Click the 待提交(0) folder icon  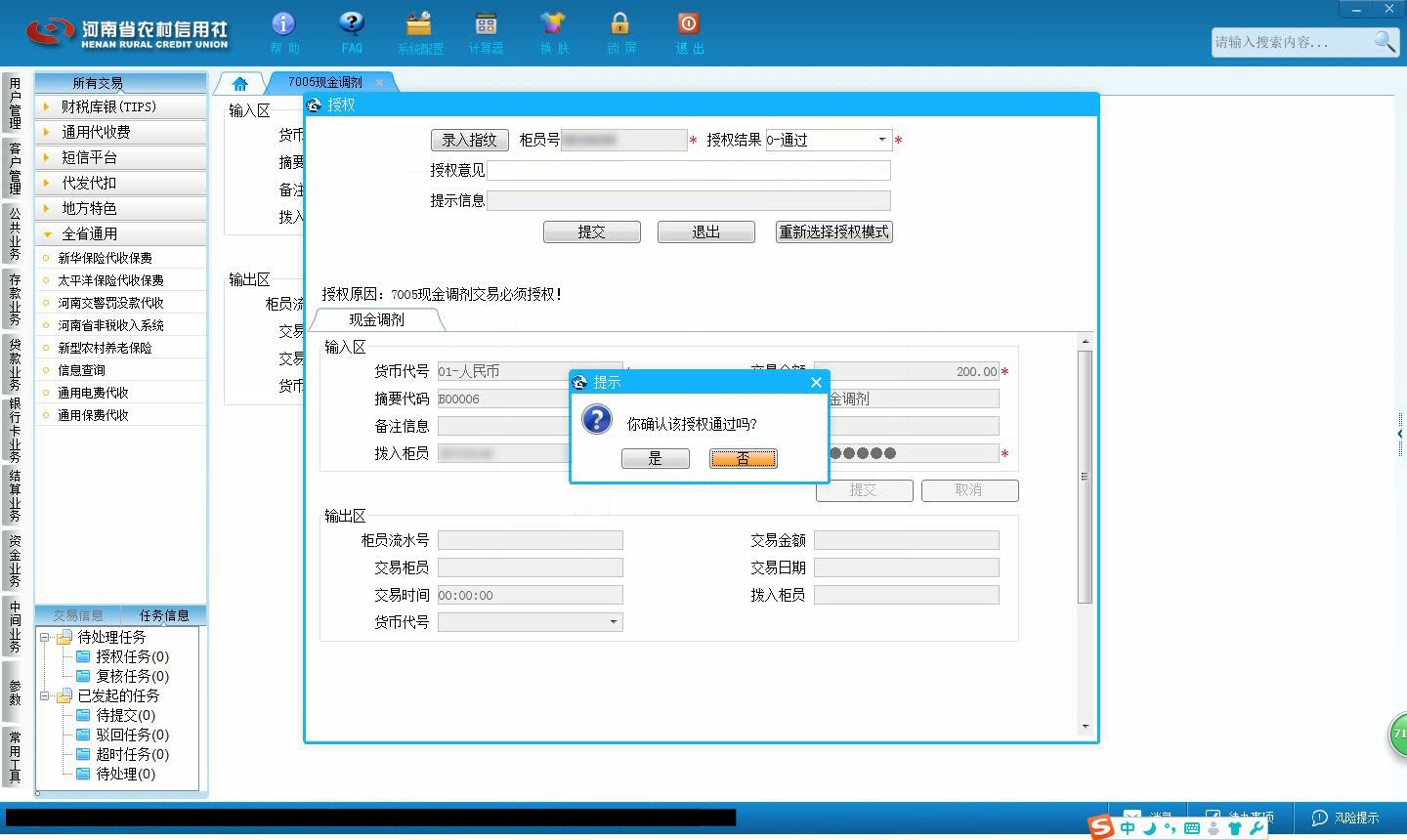[x=83, y=715]
